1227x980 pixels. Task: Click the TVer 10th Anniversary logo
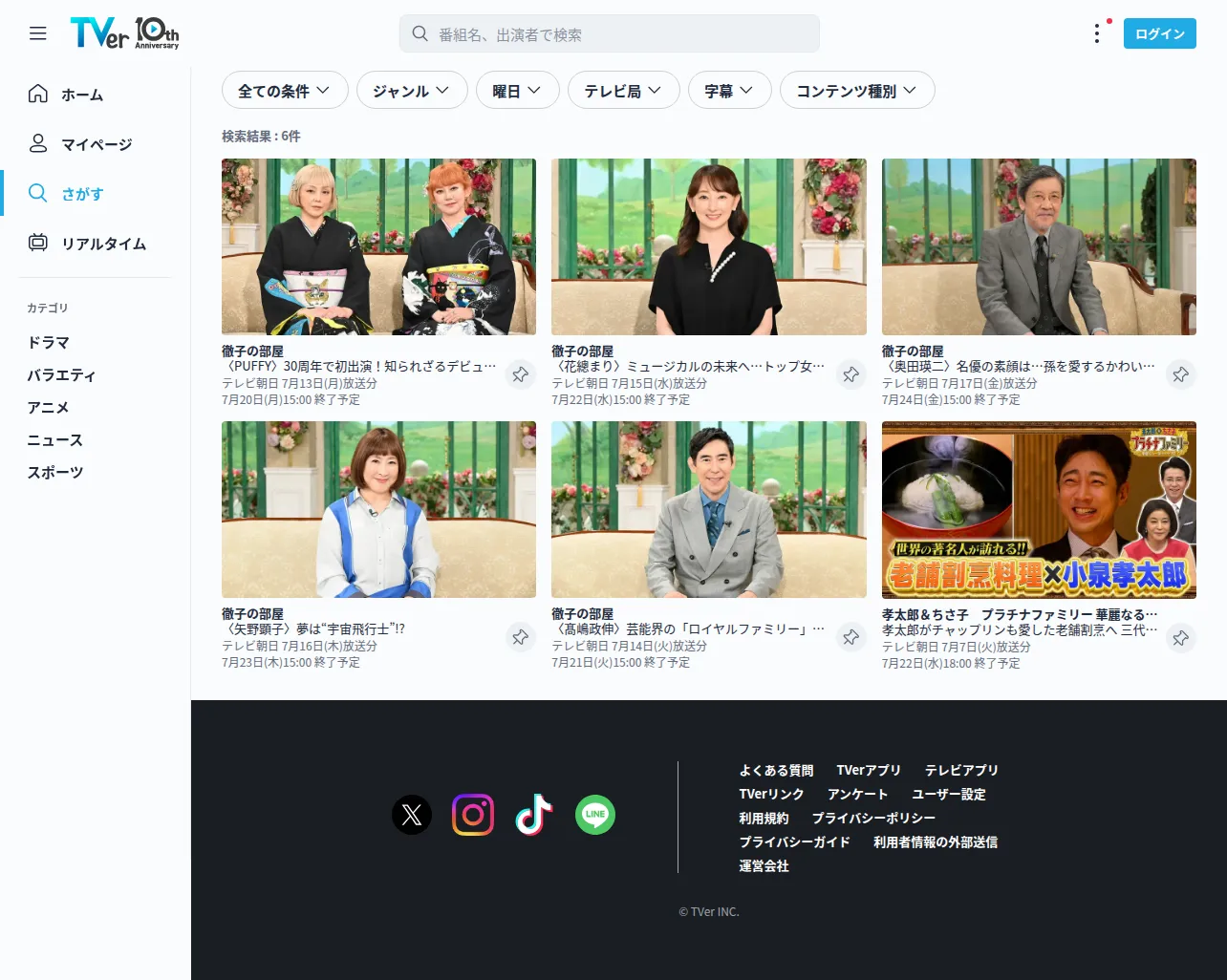coord(124,33)
